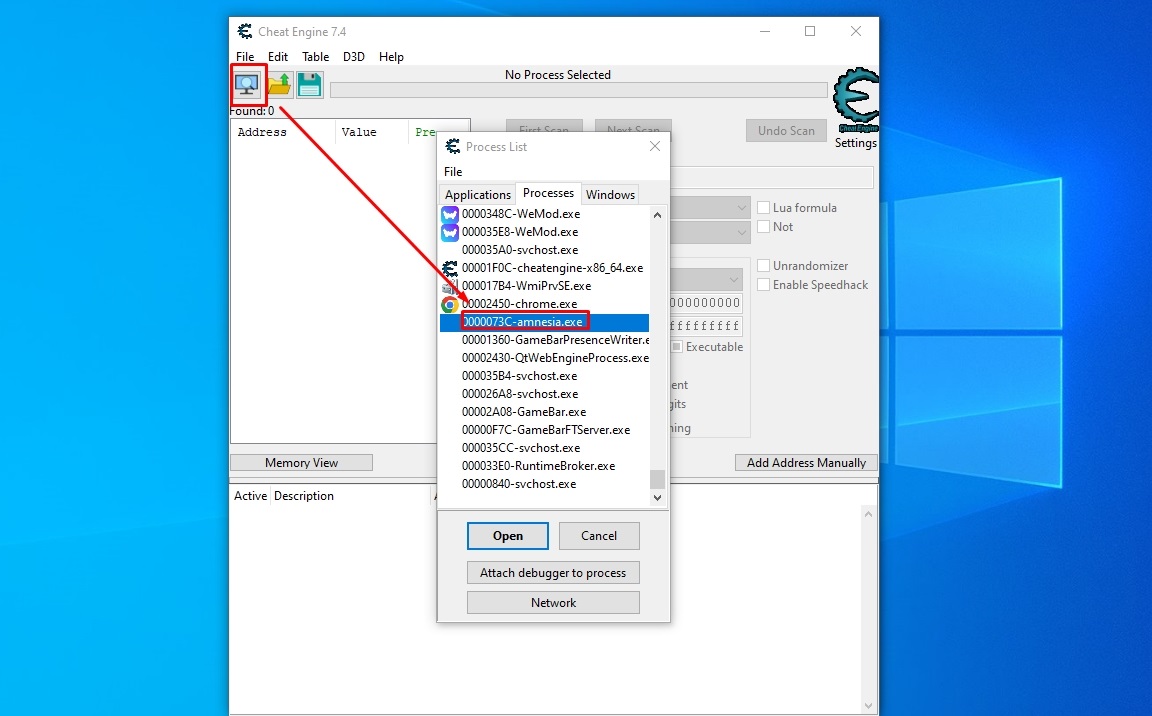Click the open folder load-table icon
The image size is (1152, 716).
(x=279, y=85)
